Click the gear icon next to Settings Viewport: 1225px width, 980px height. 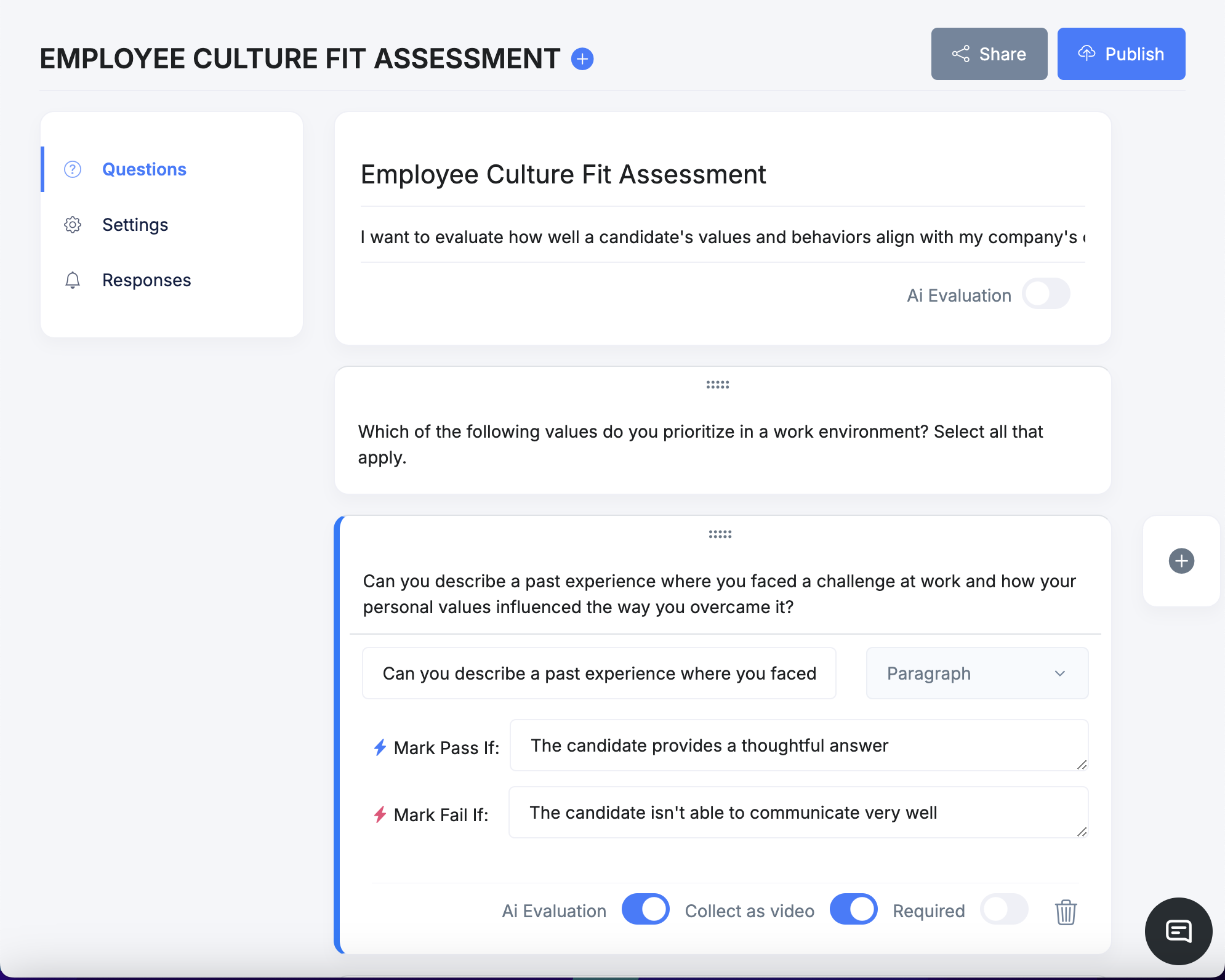click(x=73, y=225)
